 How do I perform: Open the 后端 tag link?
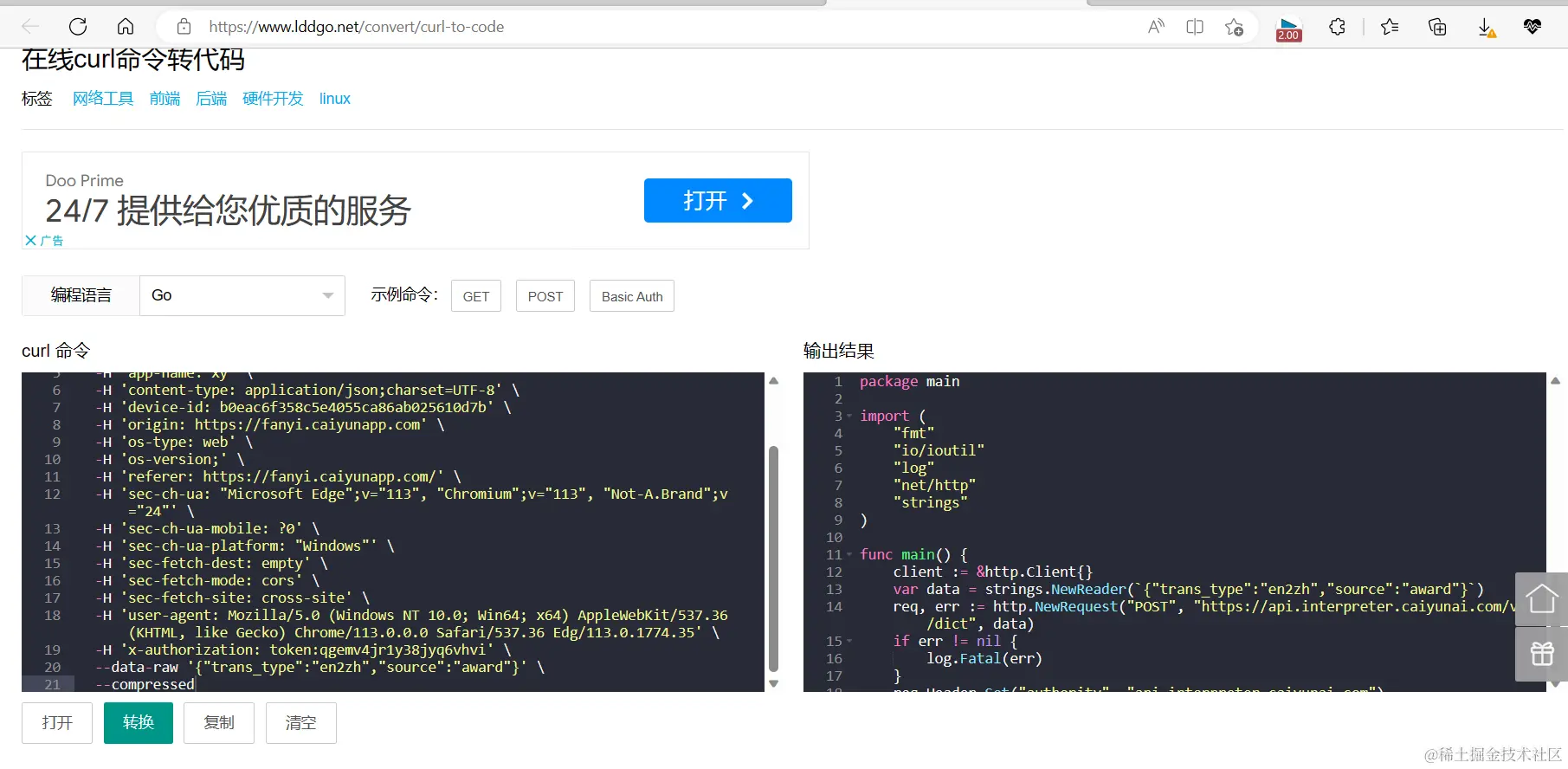point(211,99)
